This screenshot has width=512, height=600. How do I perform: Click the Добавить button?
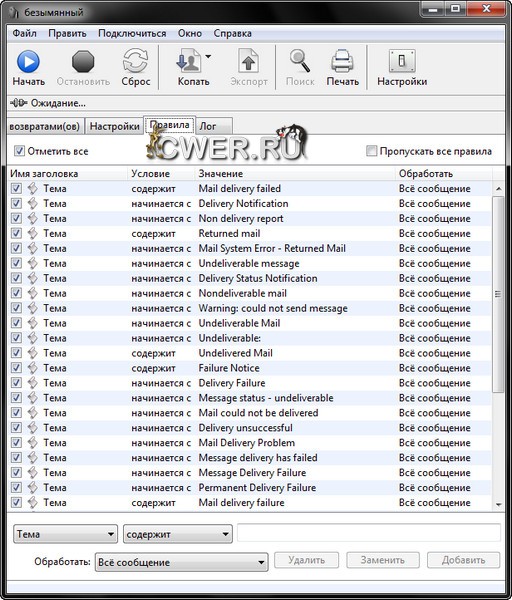463,560
